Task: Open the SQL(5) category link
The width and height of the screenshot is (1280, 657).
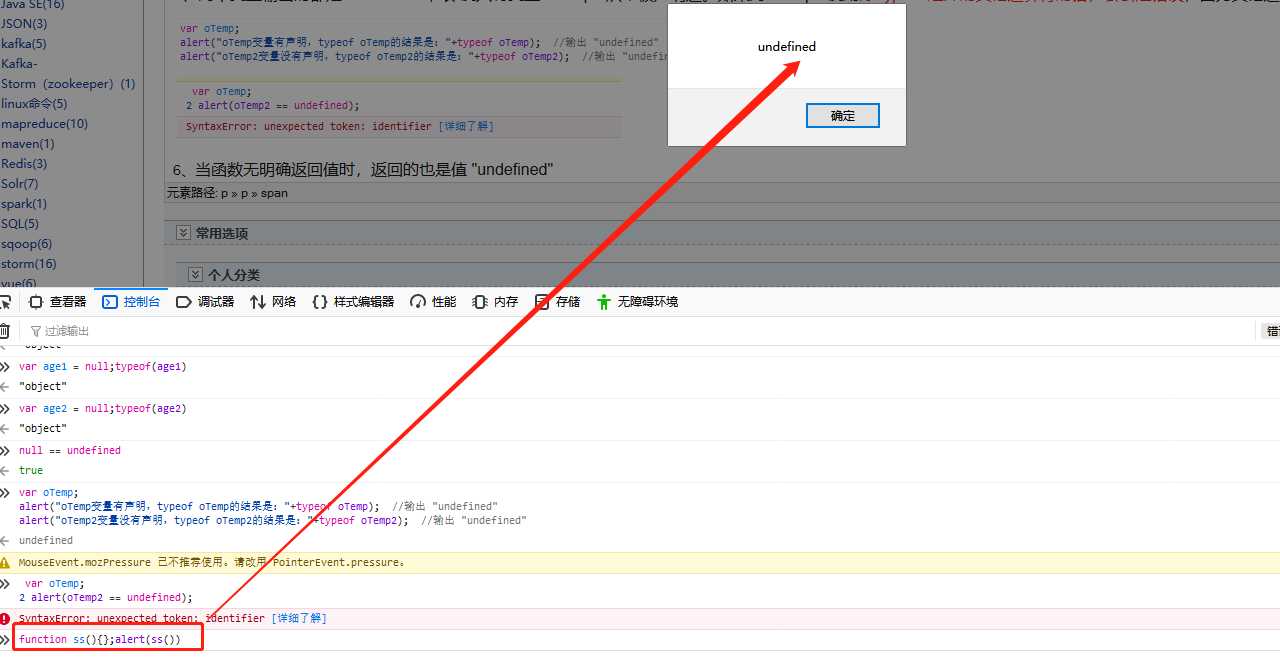Action: (x=20, y=224)
